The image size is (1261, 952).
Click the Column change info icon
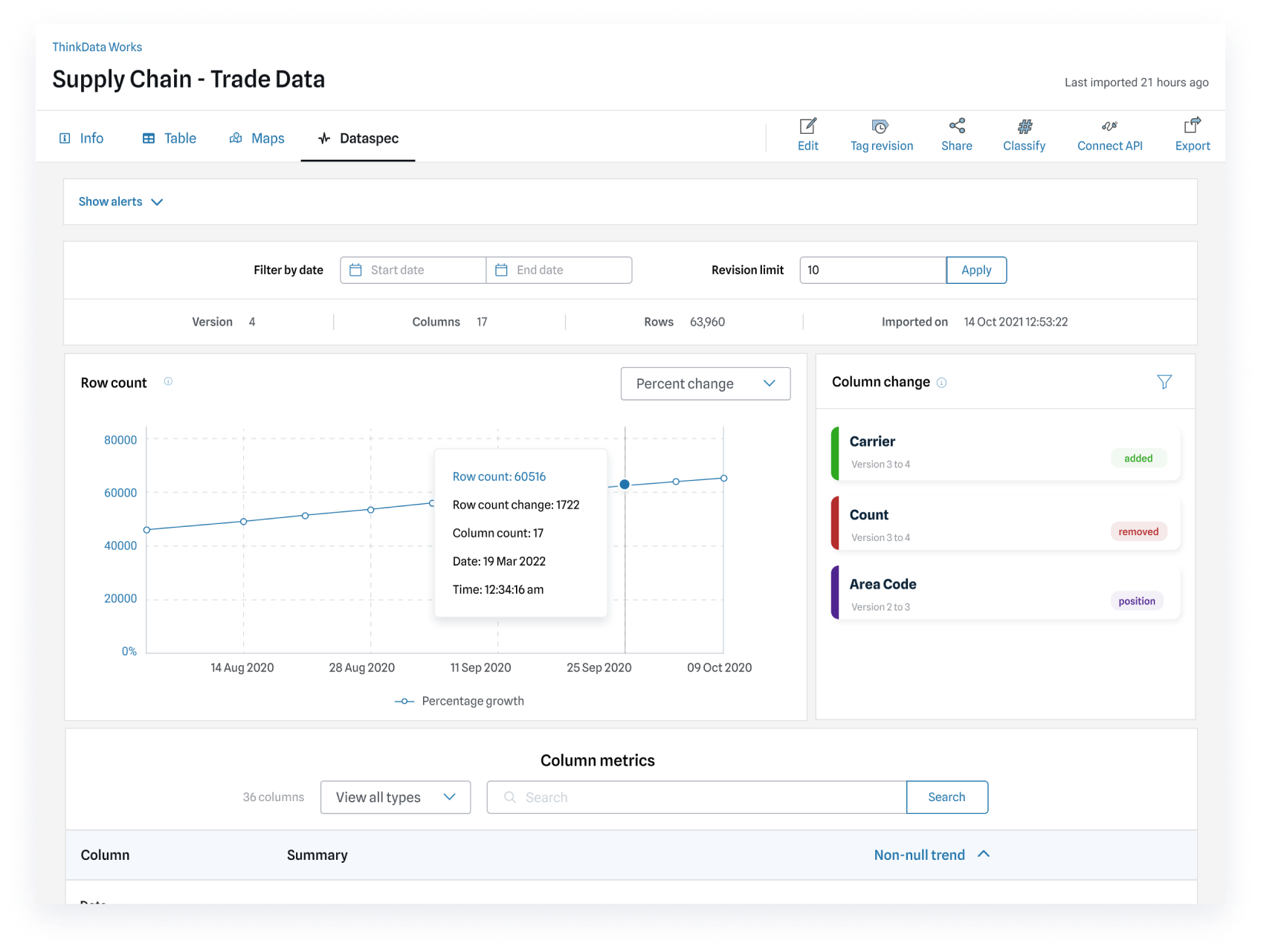pos(941,383)
